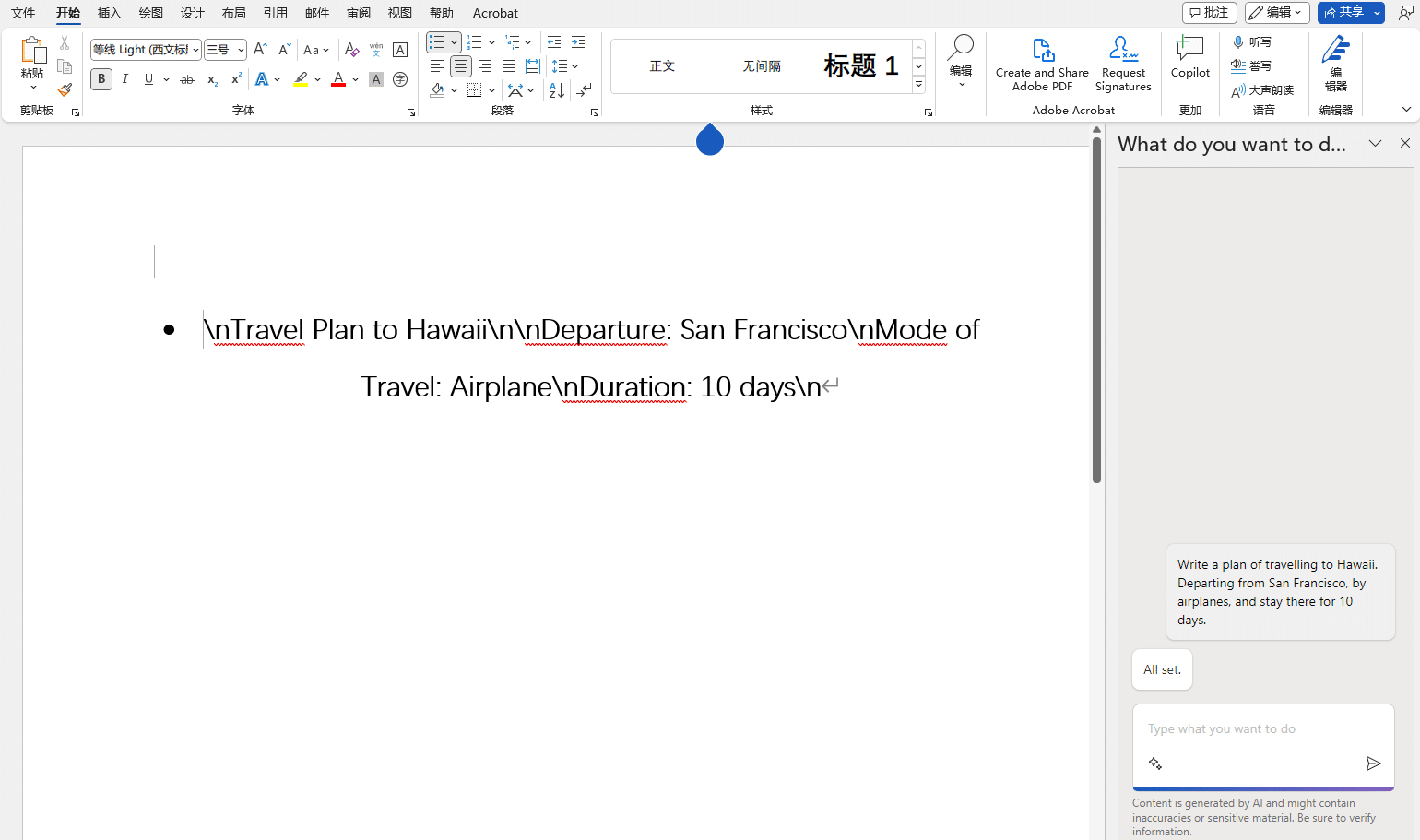Open paragraph shading paint bucket
This screenshot has width=1420, height=840.
(437, 90)
